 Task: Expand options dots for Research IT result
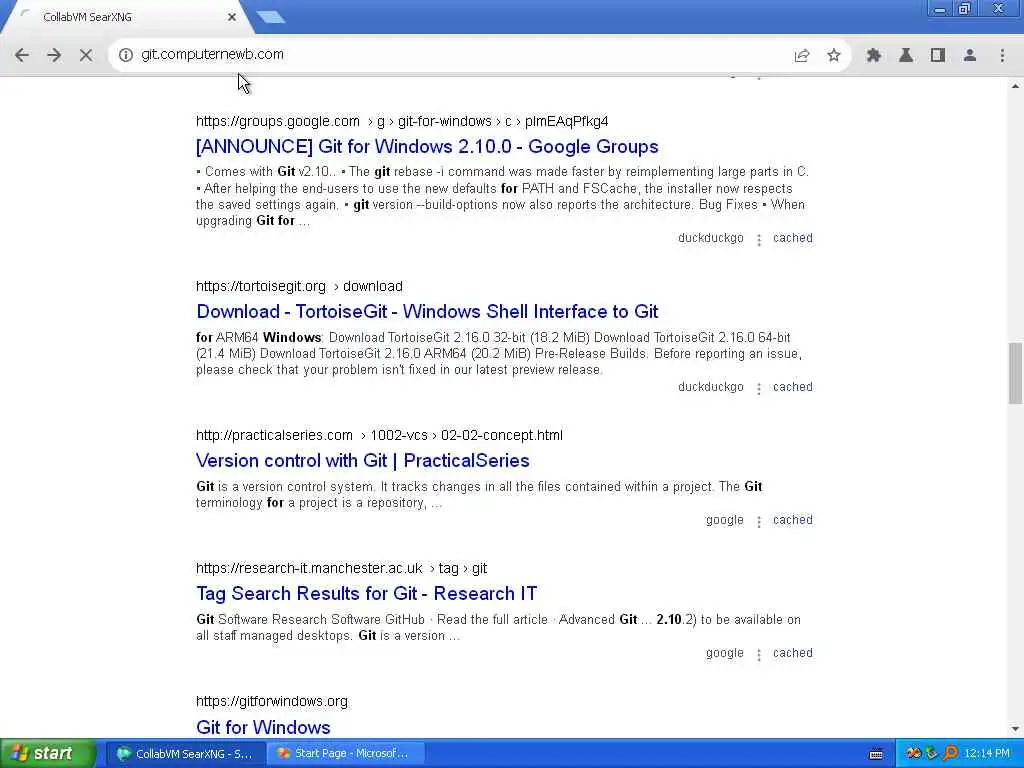point(759,655)
